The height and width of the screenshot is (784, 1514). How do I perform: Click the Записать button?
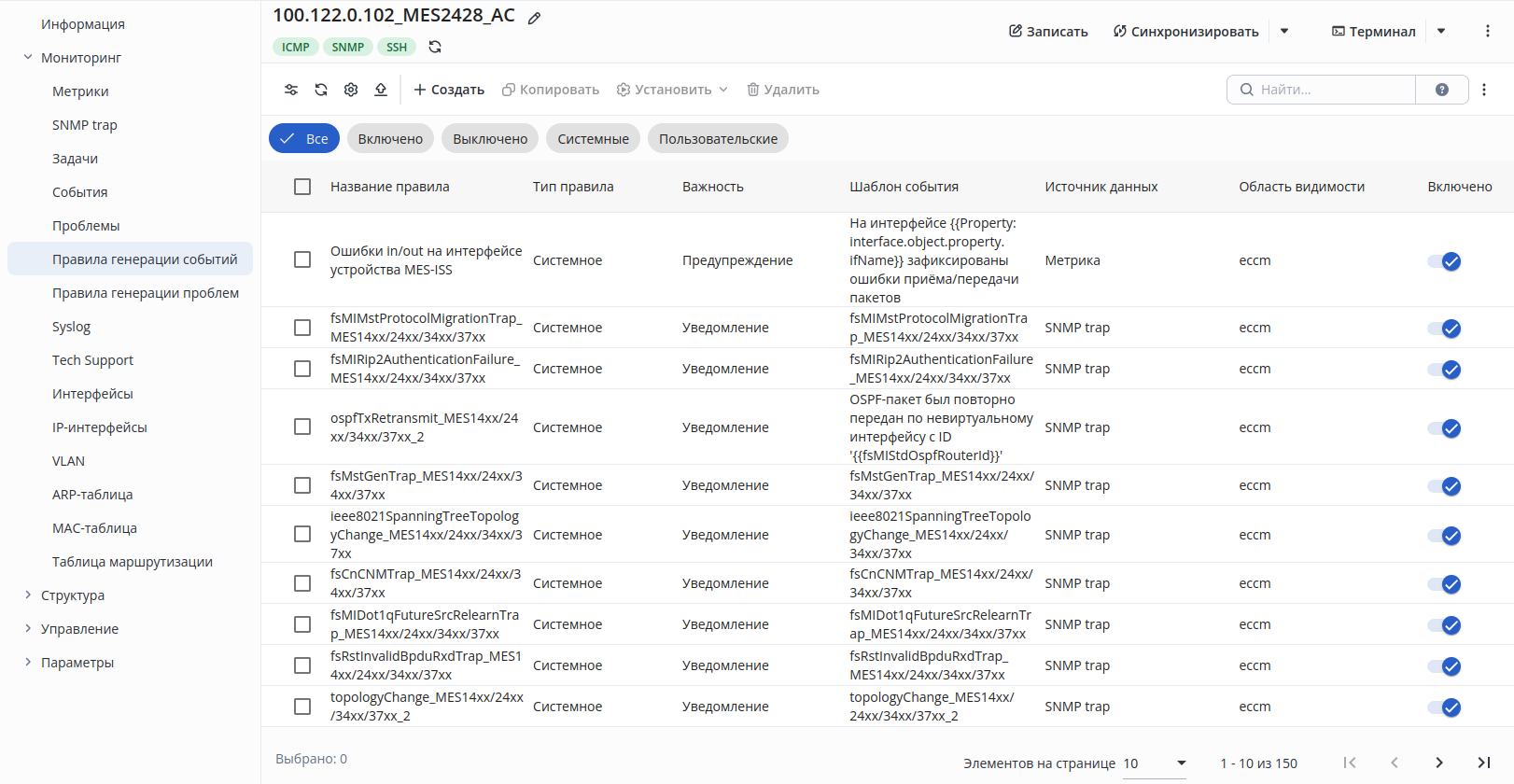click(x=1048, y=31)
